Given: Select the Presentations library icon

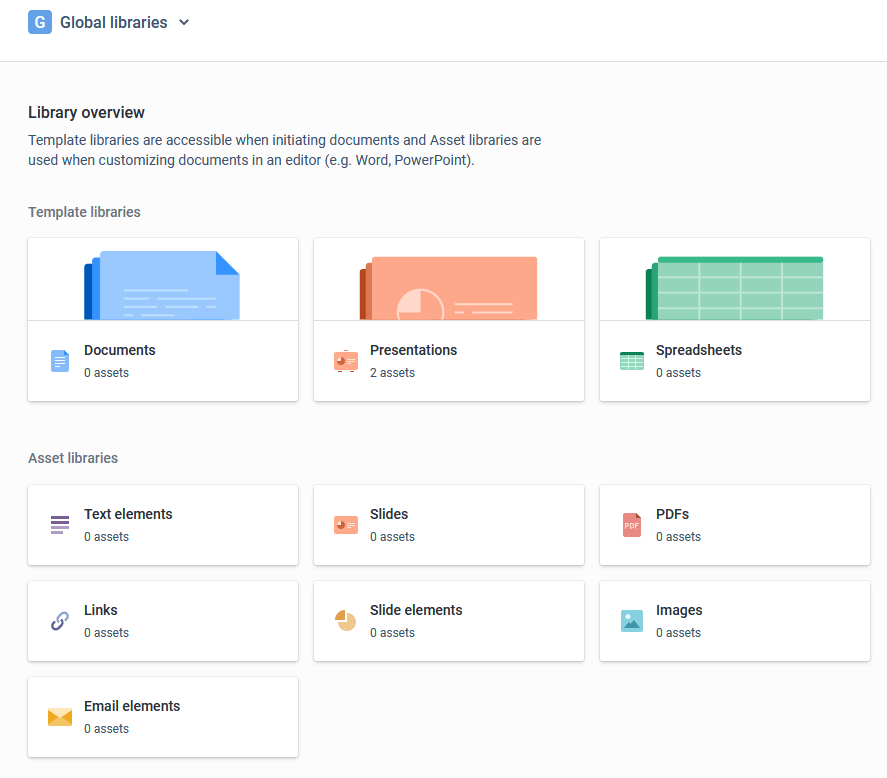Looking at the screenshot, I should point(345,360).
